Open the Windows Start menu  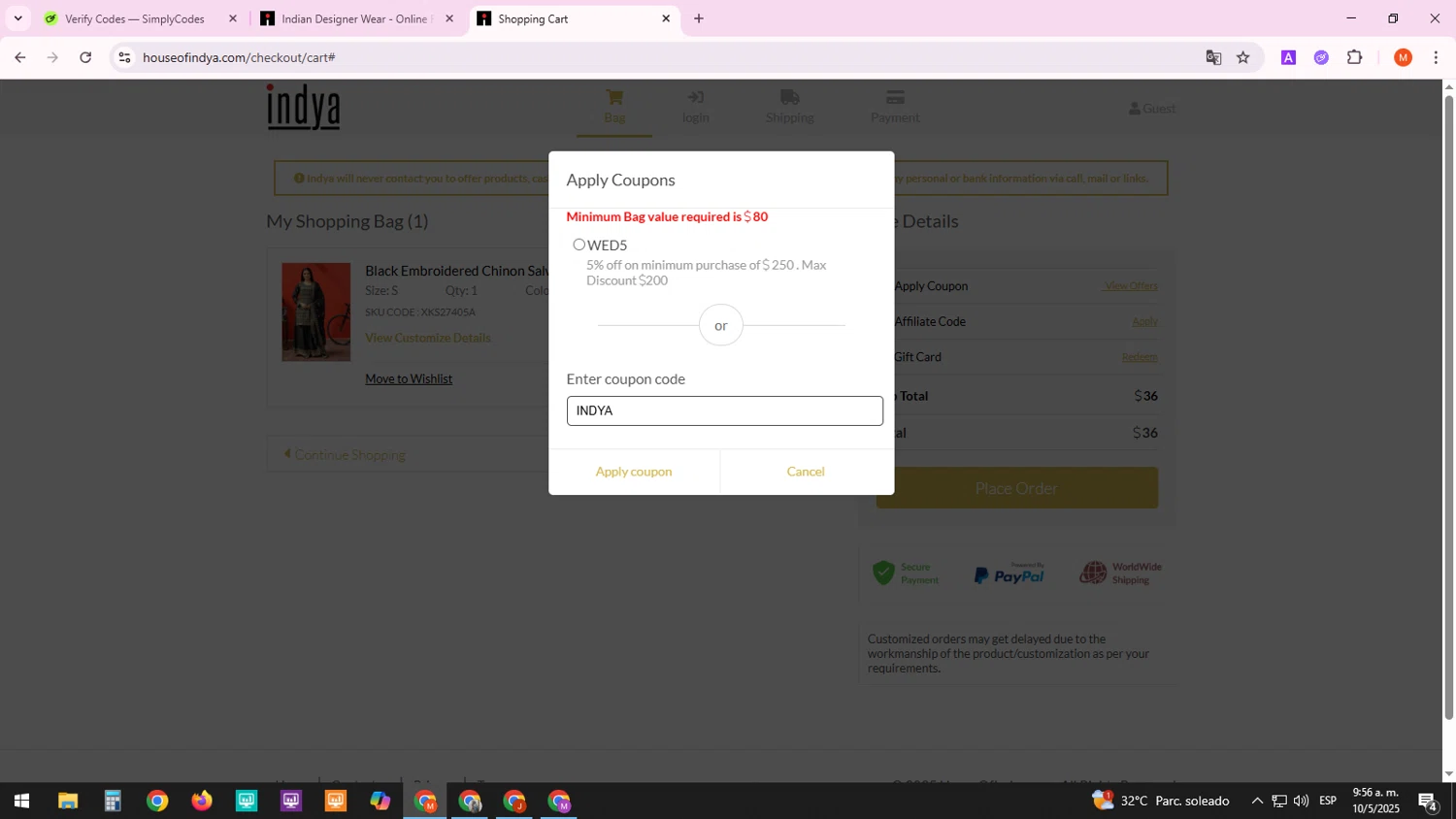(x=21, y=802)
